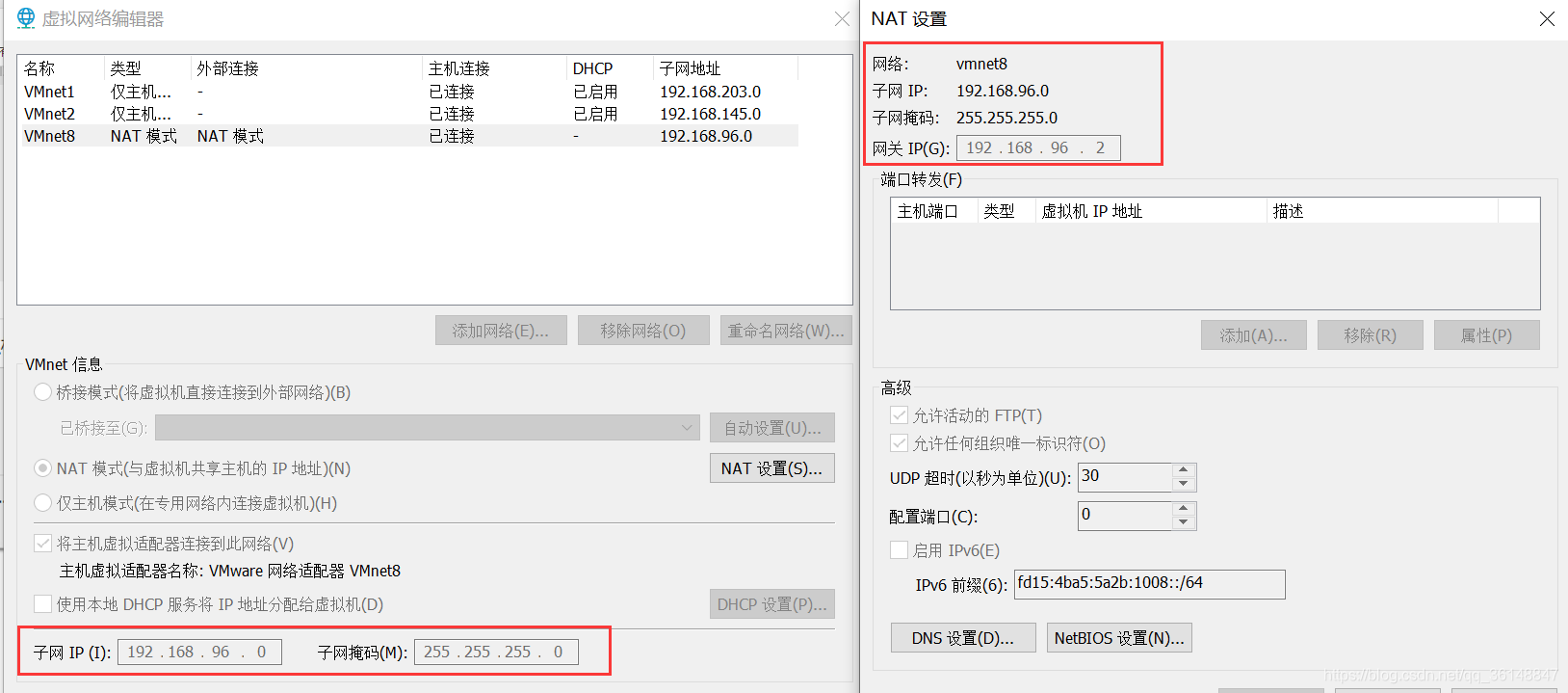Image resolution: width=1568 pixels, height=693 pixels.
Task: Toggle 允许任何组织唯一标识符 checkbox
Action: (900, 443)
